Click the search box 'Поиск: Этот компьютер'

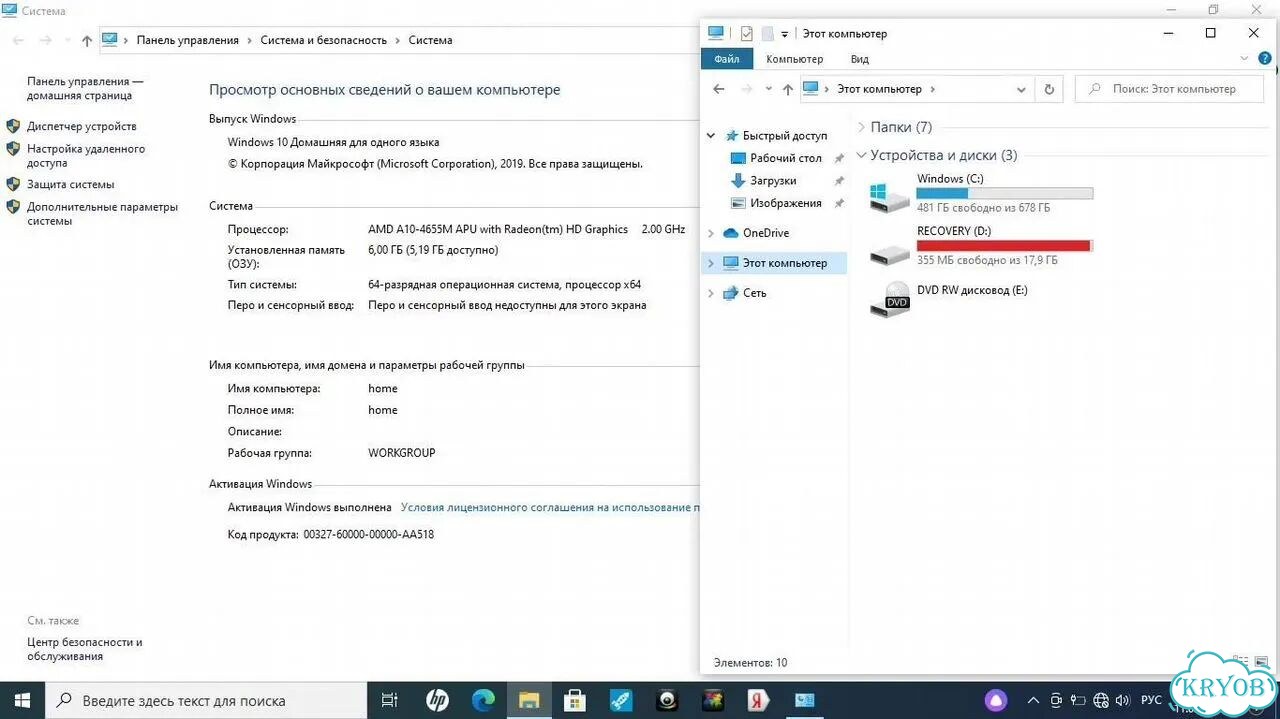(x=1169, y=89)
